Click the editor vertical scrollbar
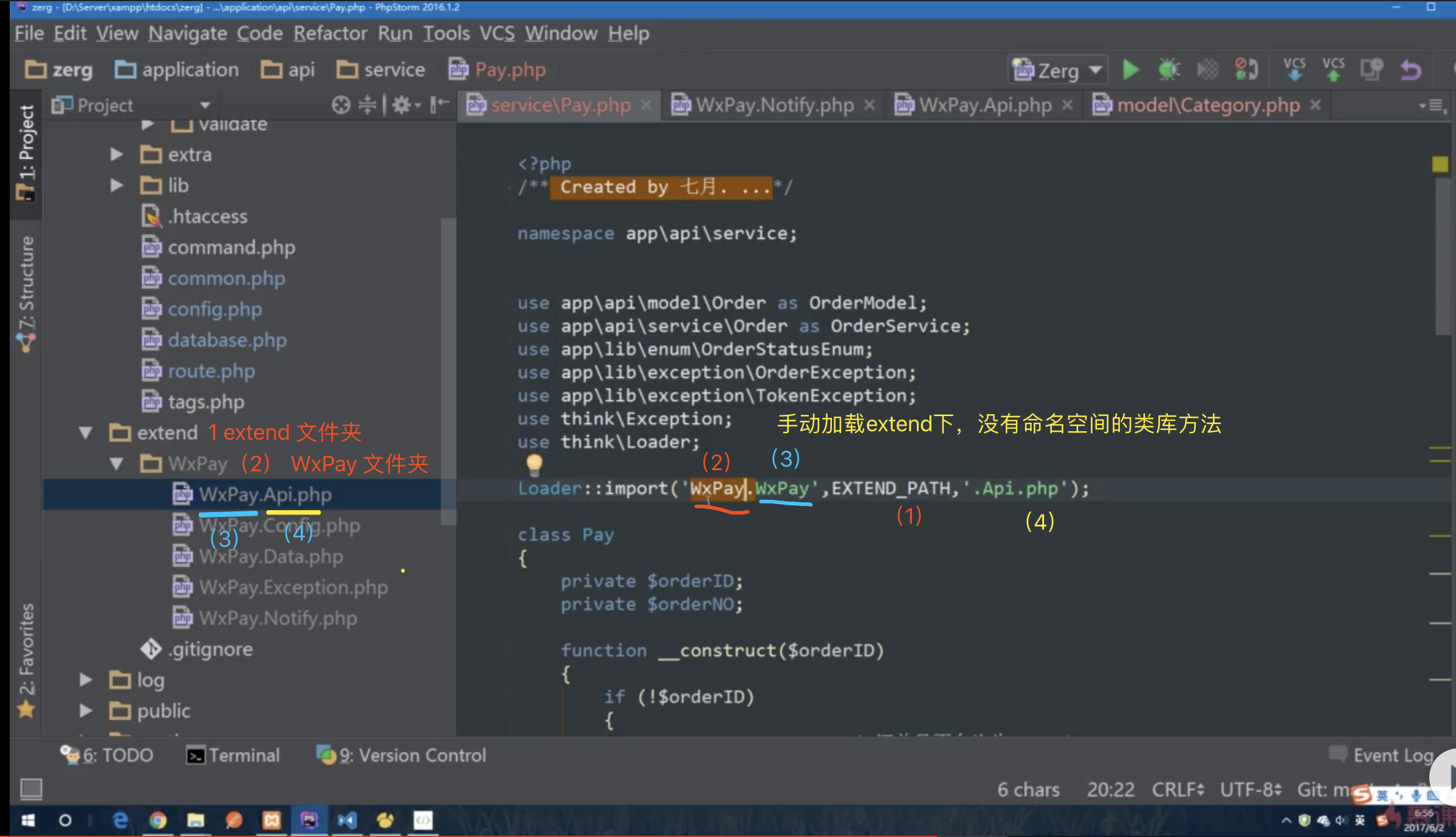This screenshot has width=1456, height=837. 1442,255
